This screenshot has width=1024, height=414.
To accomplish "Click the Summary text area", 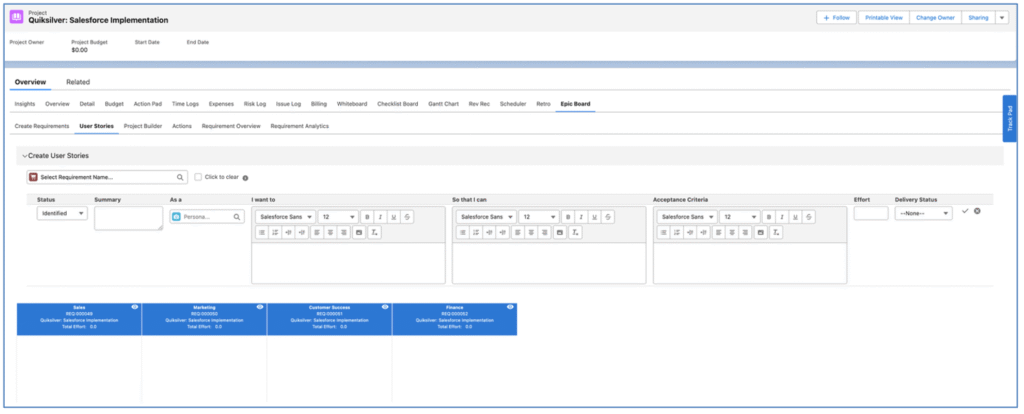I will [129, 218].
